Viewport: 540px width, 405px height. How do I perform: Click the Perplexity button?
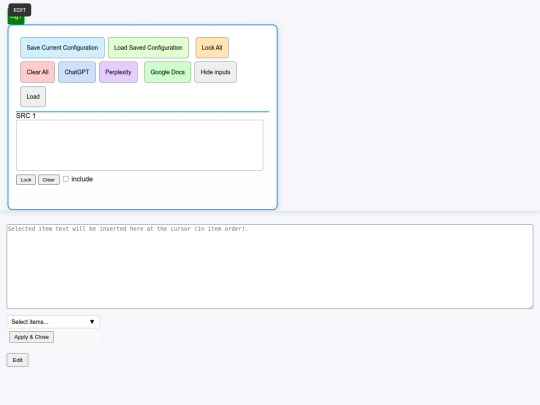click(x=118, y=72)
